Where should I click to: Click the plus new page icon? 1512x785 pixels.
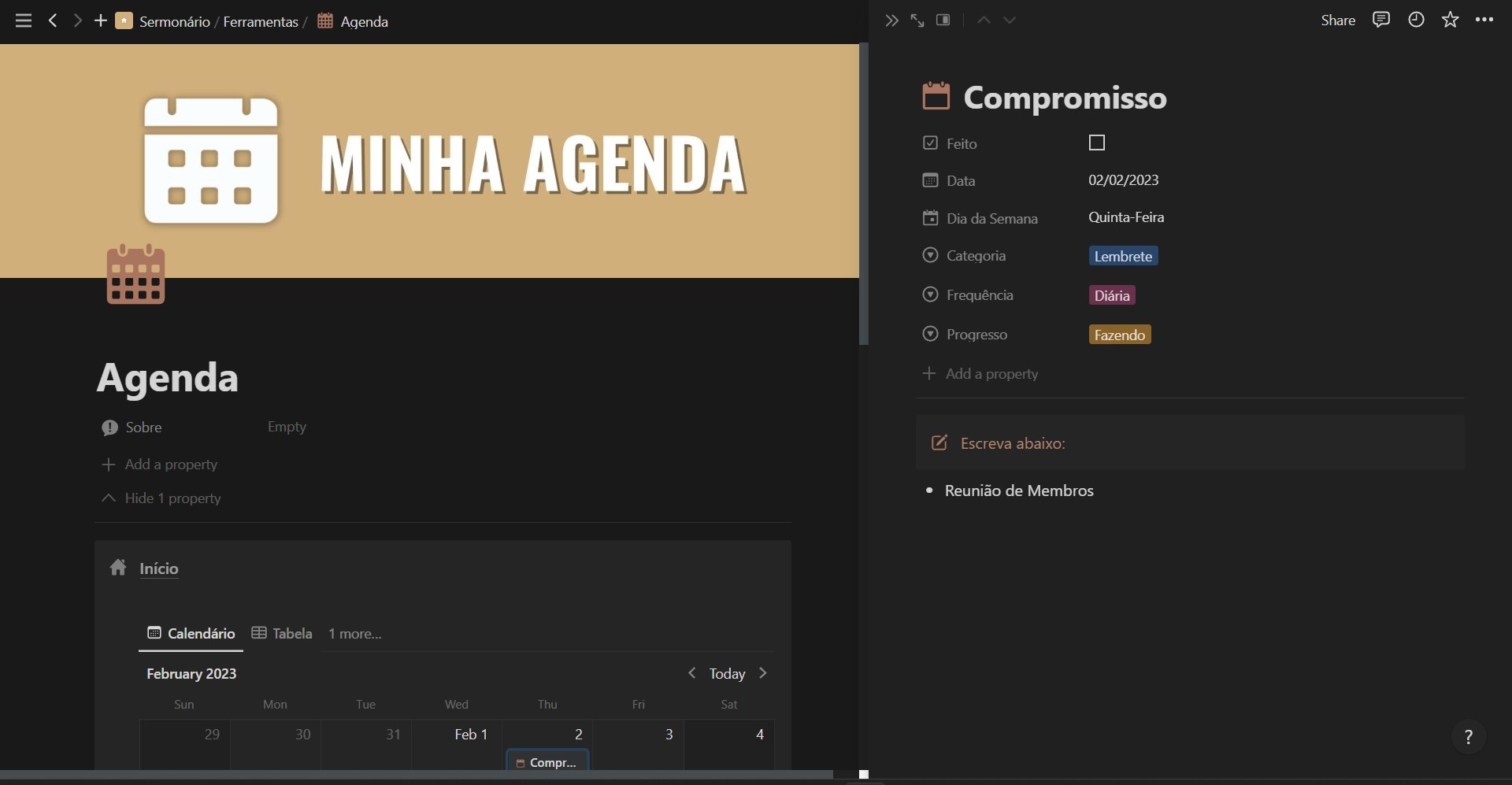(101, 20)
